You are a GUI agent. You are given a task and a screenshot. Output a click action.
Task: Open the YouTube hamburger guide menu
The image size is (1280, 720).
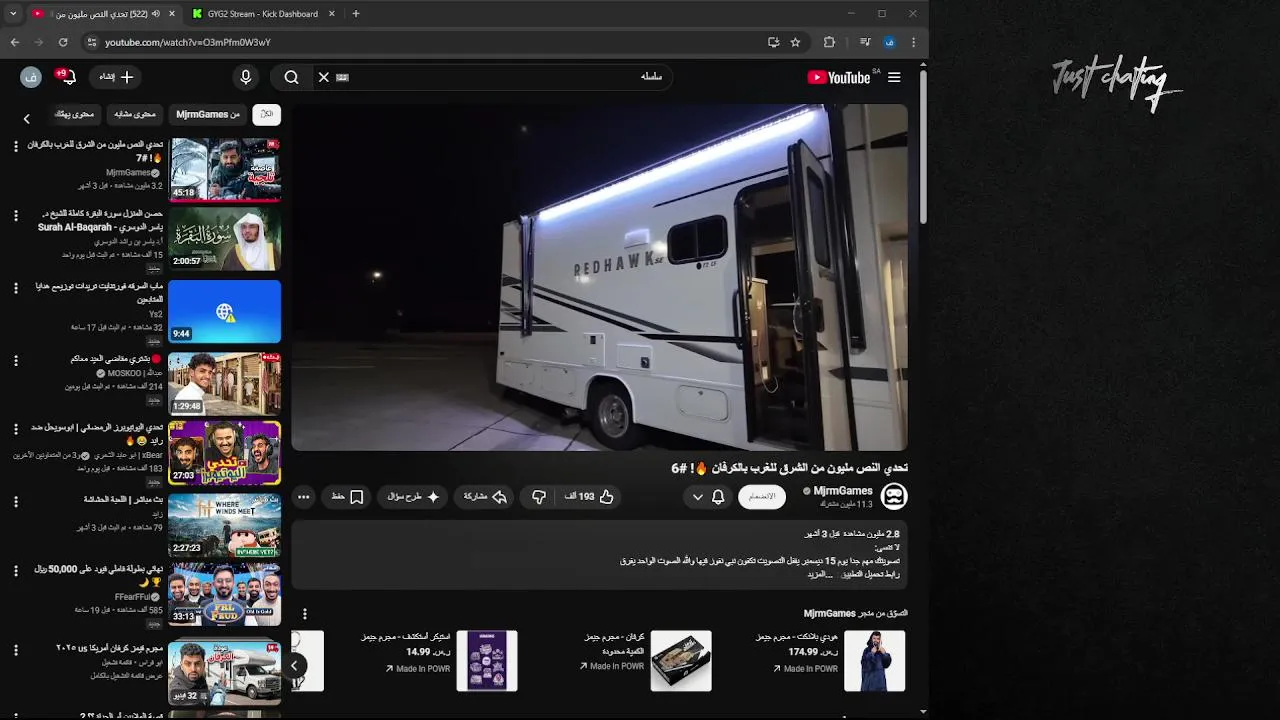pyautogui.click(x=894, y=77)
